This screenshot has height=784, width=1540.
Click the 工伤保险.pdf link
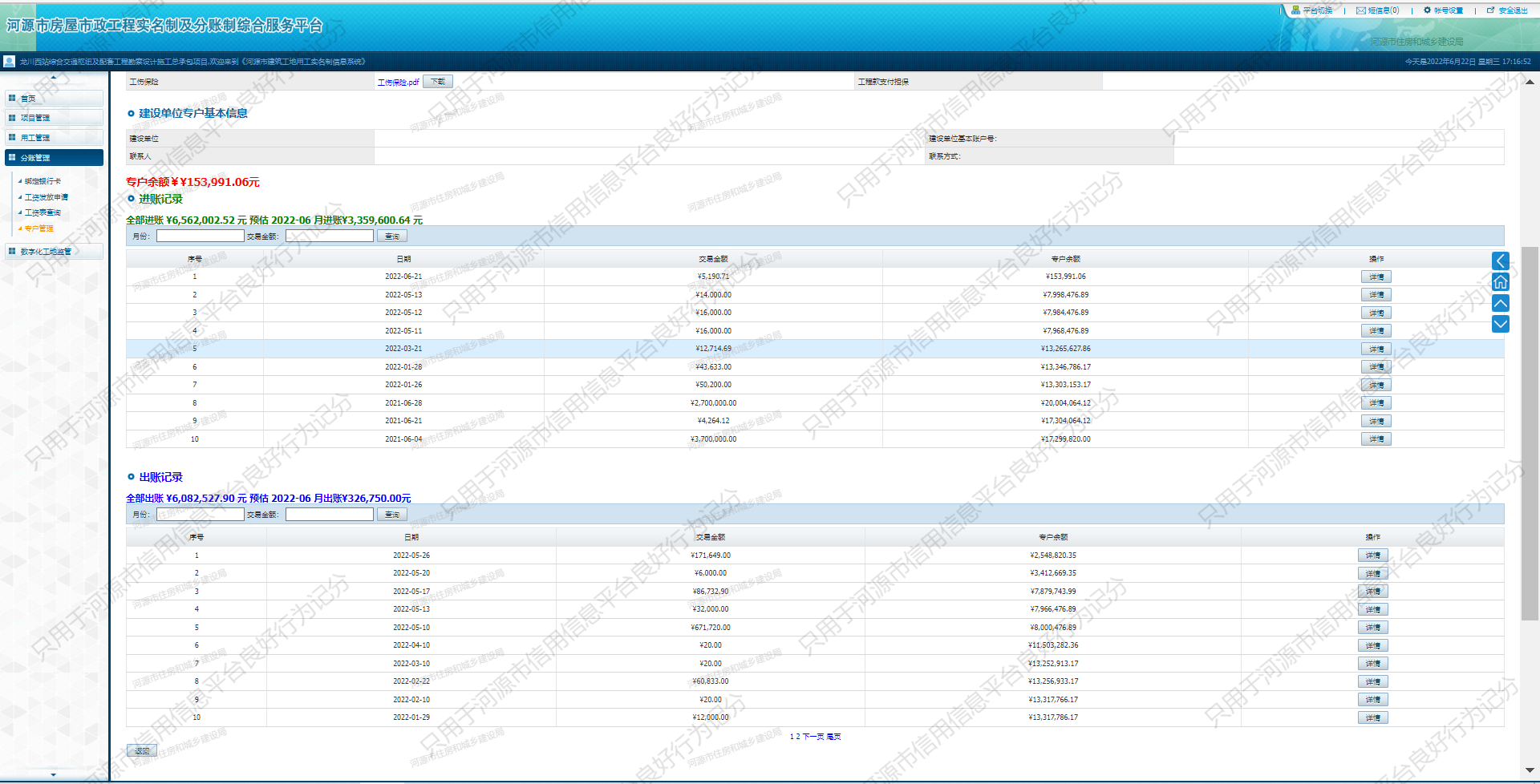[398, 82]
